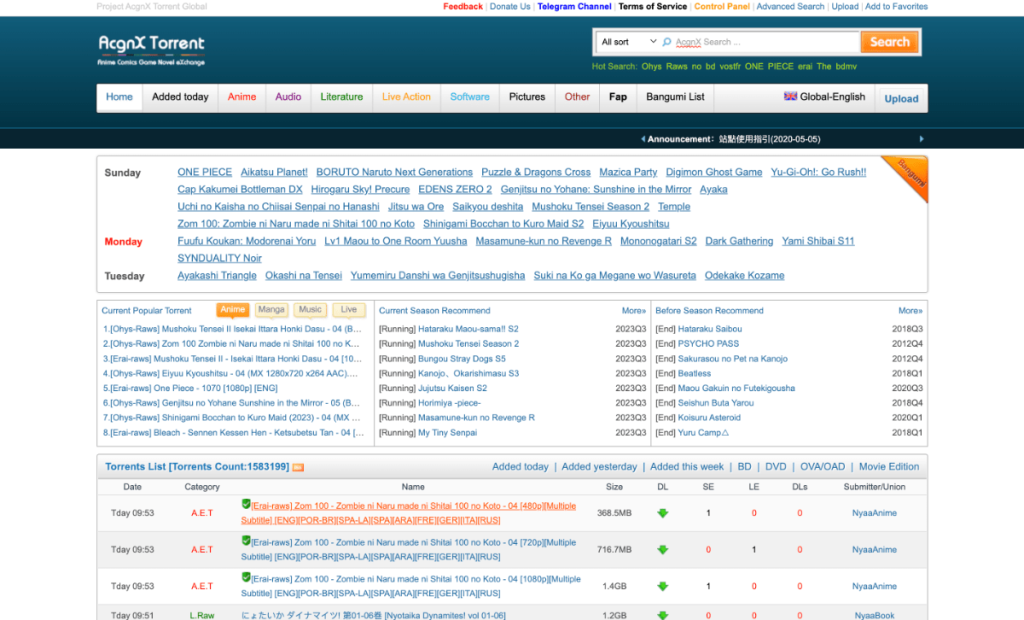Click the Telegram Channel link
The image size is (1024, 620).
pos(575,7)
